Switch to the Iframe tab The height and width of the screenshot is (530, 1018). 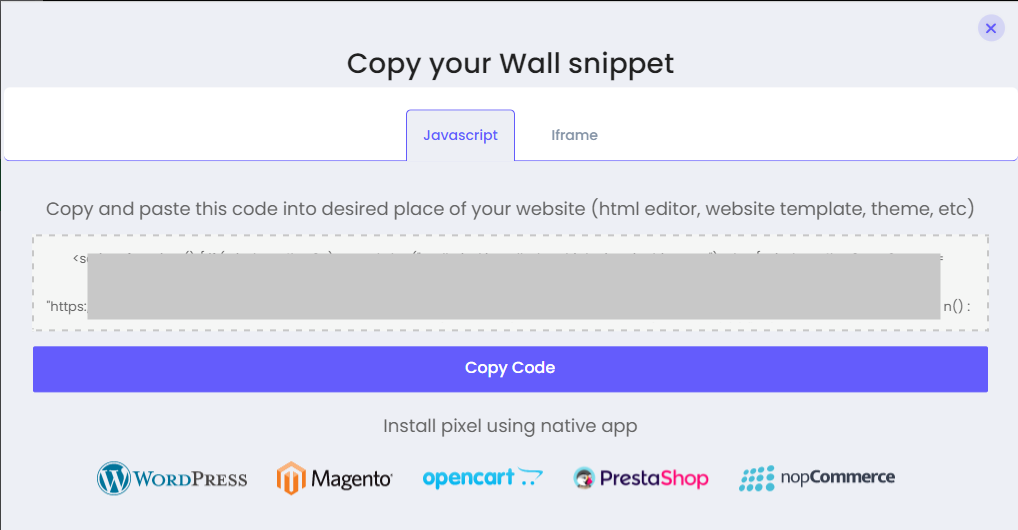point(575,135)
